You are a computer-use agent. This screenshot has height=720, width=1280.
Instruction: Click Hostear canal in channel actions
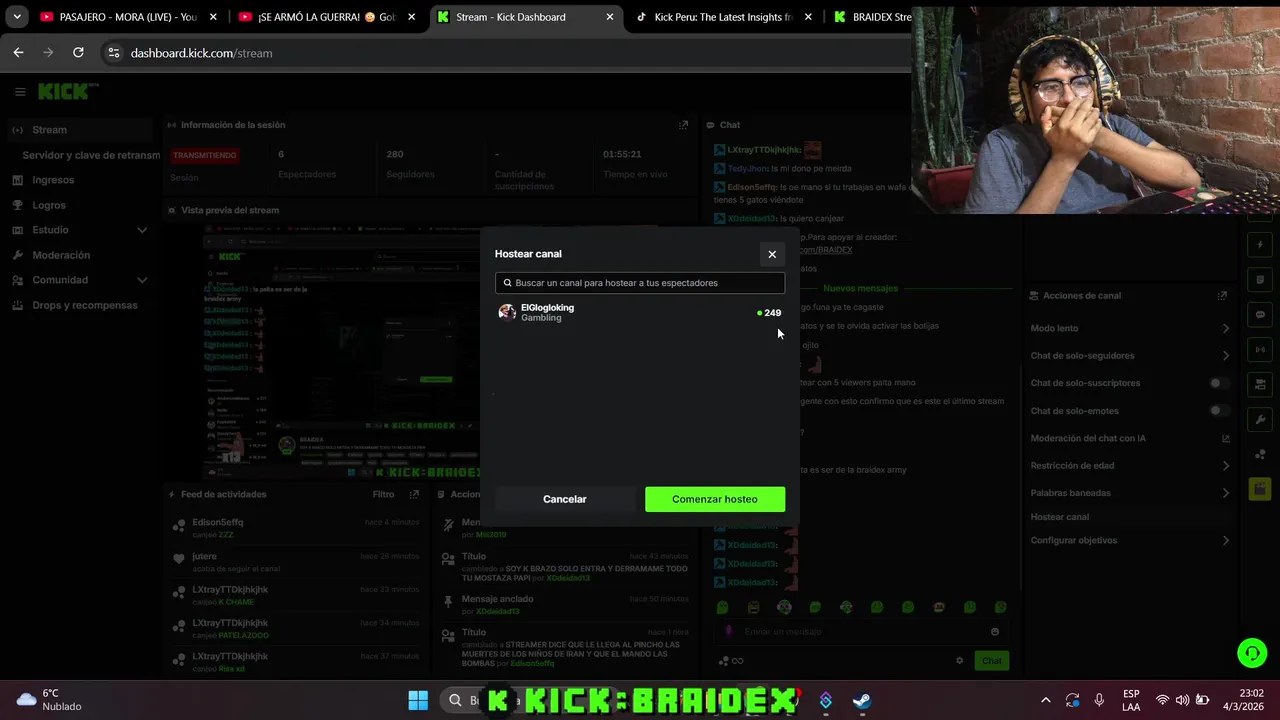1060,517
